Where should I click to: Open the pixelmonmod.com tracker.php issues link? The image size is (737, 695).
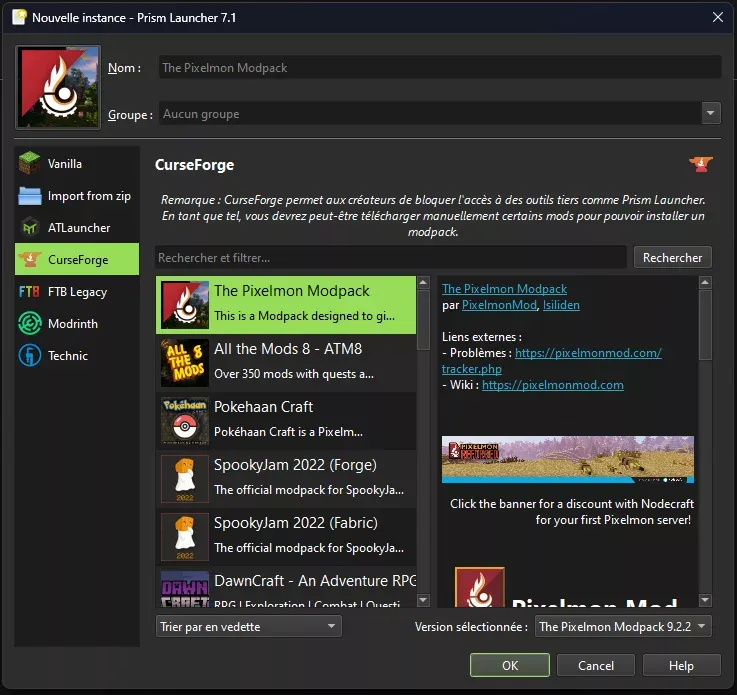point(588,353)
